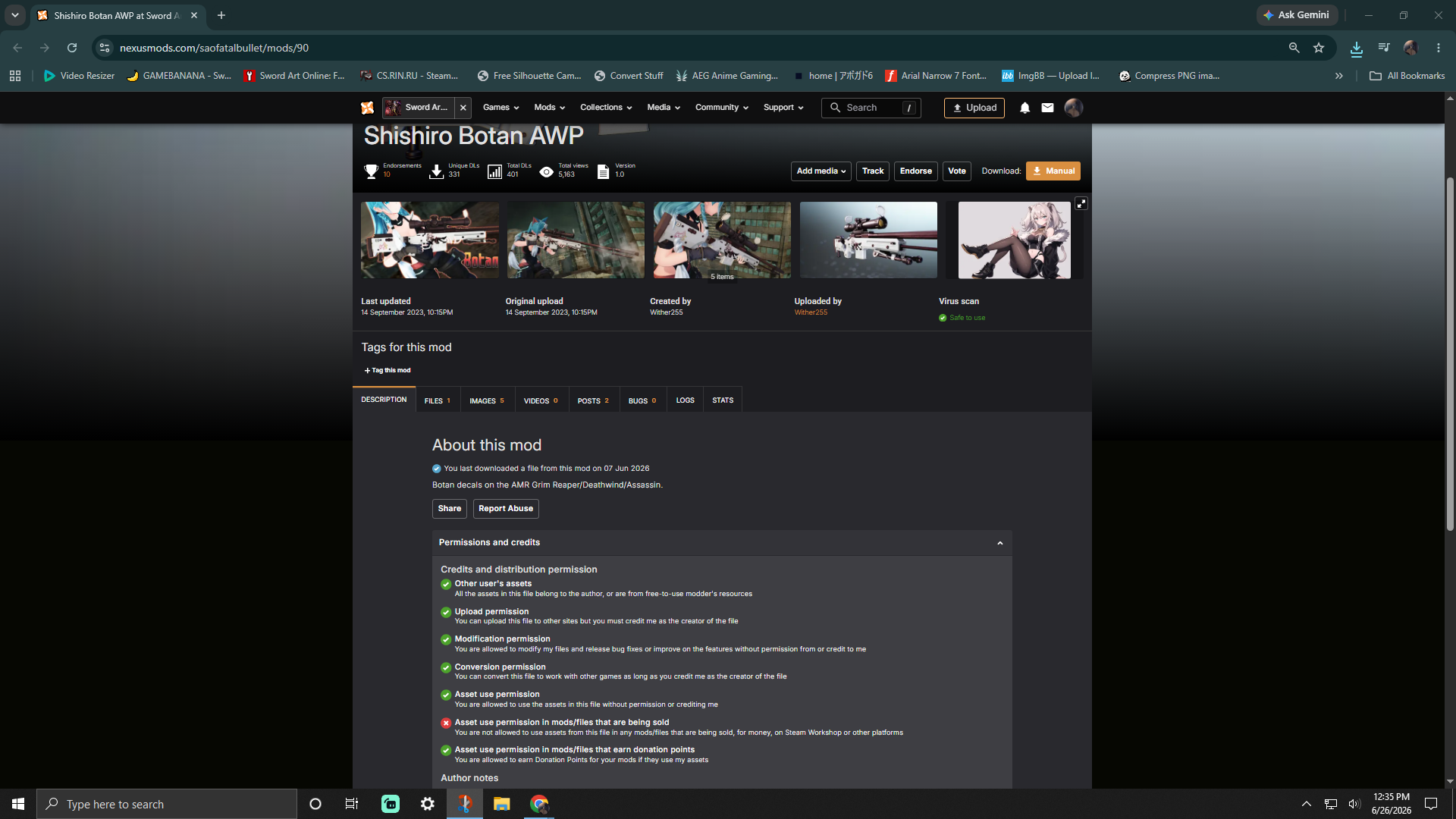Viewport: 1456px width, 819px height.
Task: Expand the Collections menu
Action: pyautogui.click(x=606, y=108)
